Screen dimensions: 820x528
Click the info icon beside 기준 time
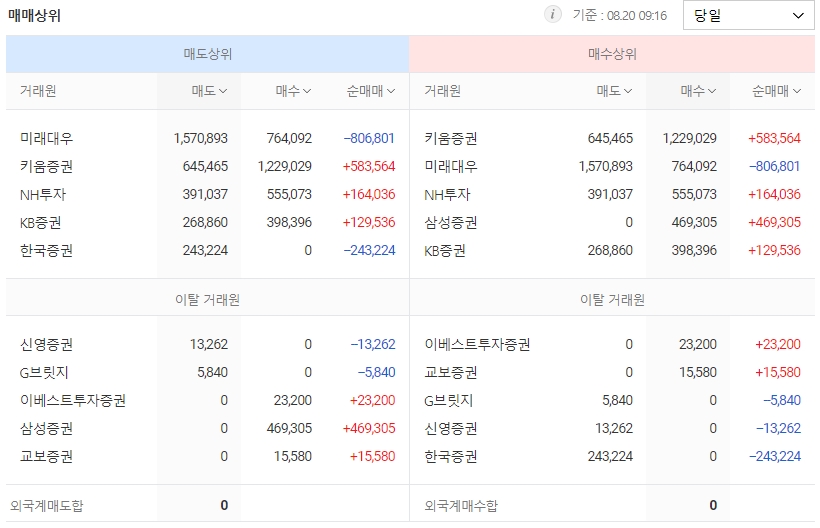click(552, 14)
